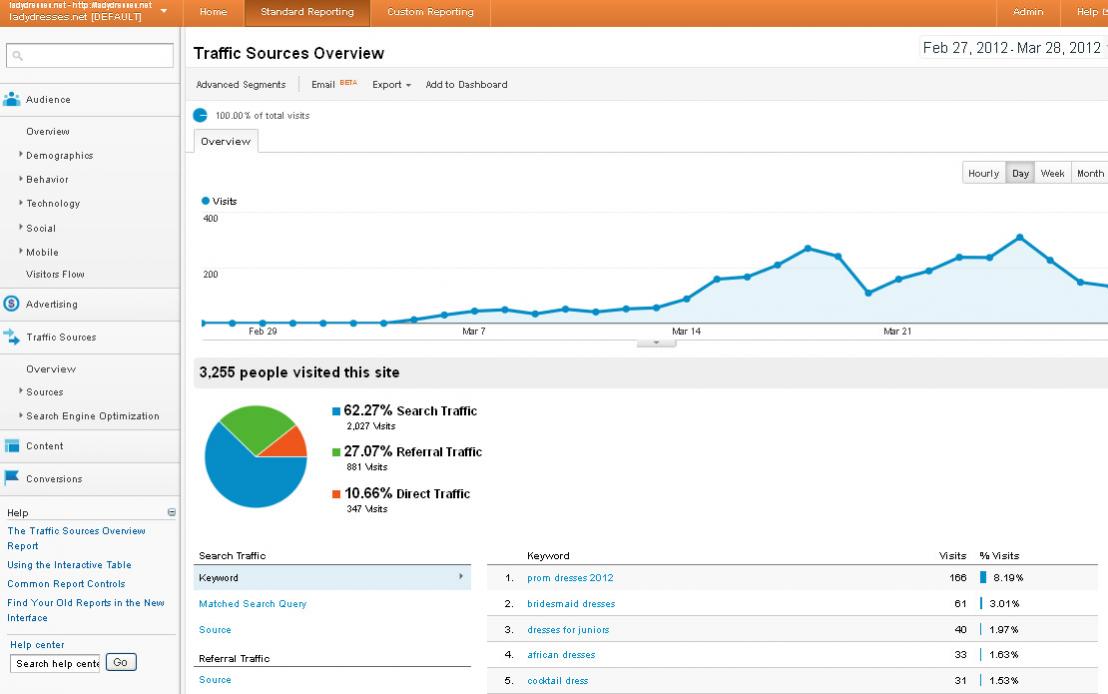The image size is (1108, 694).
Task: Select the Day chart granularity
Action: pos(1020,173)
